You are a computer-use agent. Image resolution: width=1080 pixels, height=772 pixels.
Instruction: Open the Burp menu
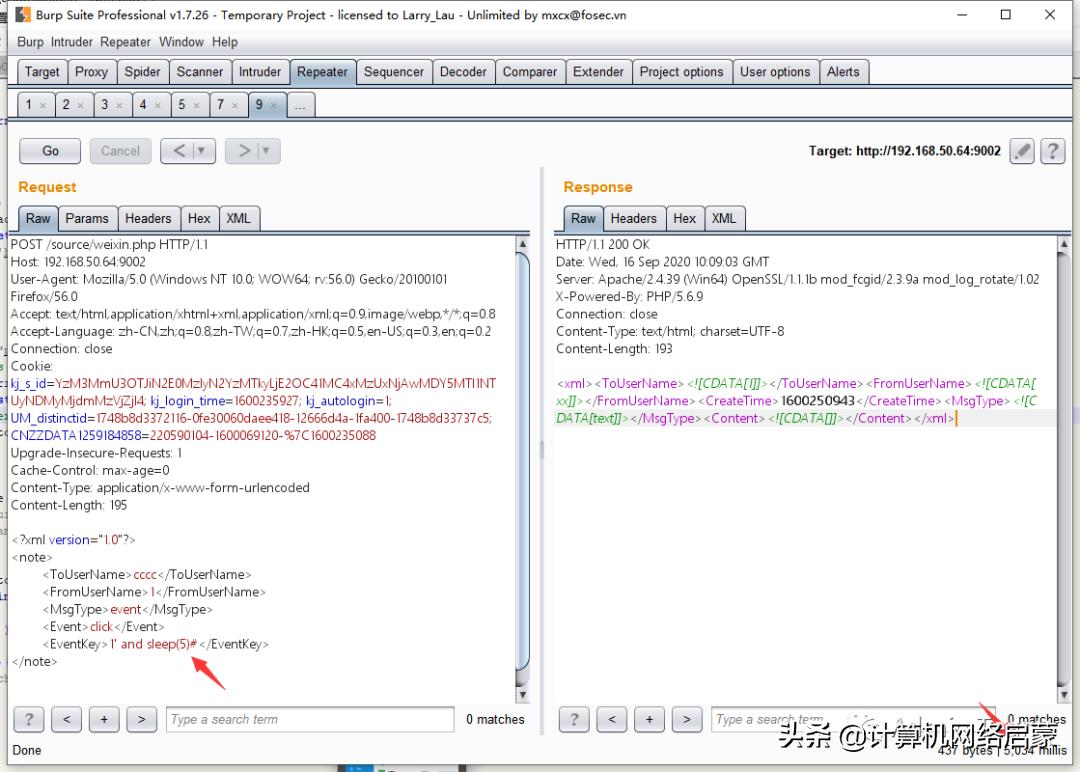click(x=30, y=42)
